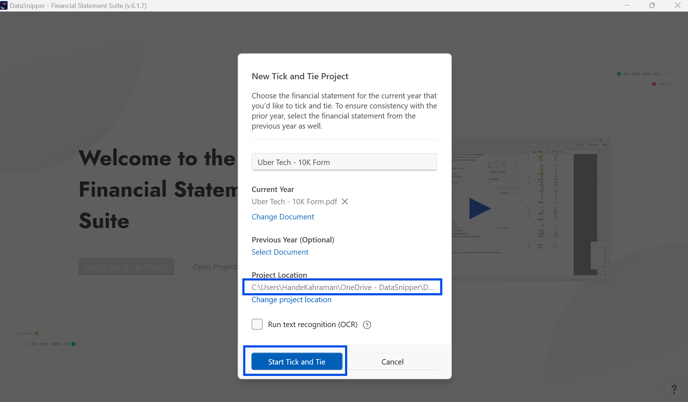The height and width of the screenshot is (402, 688).
Task: Cancel the new project dialog
Action: point(392,362)
